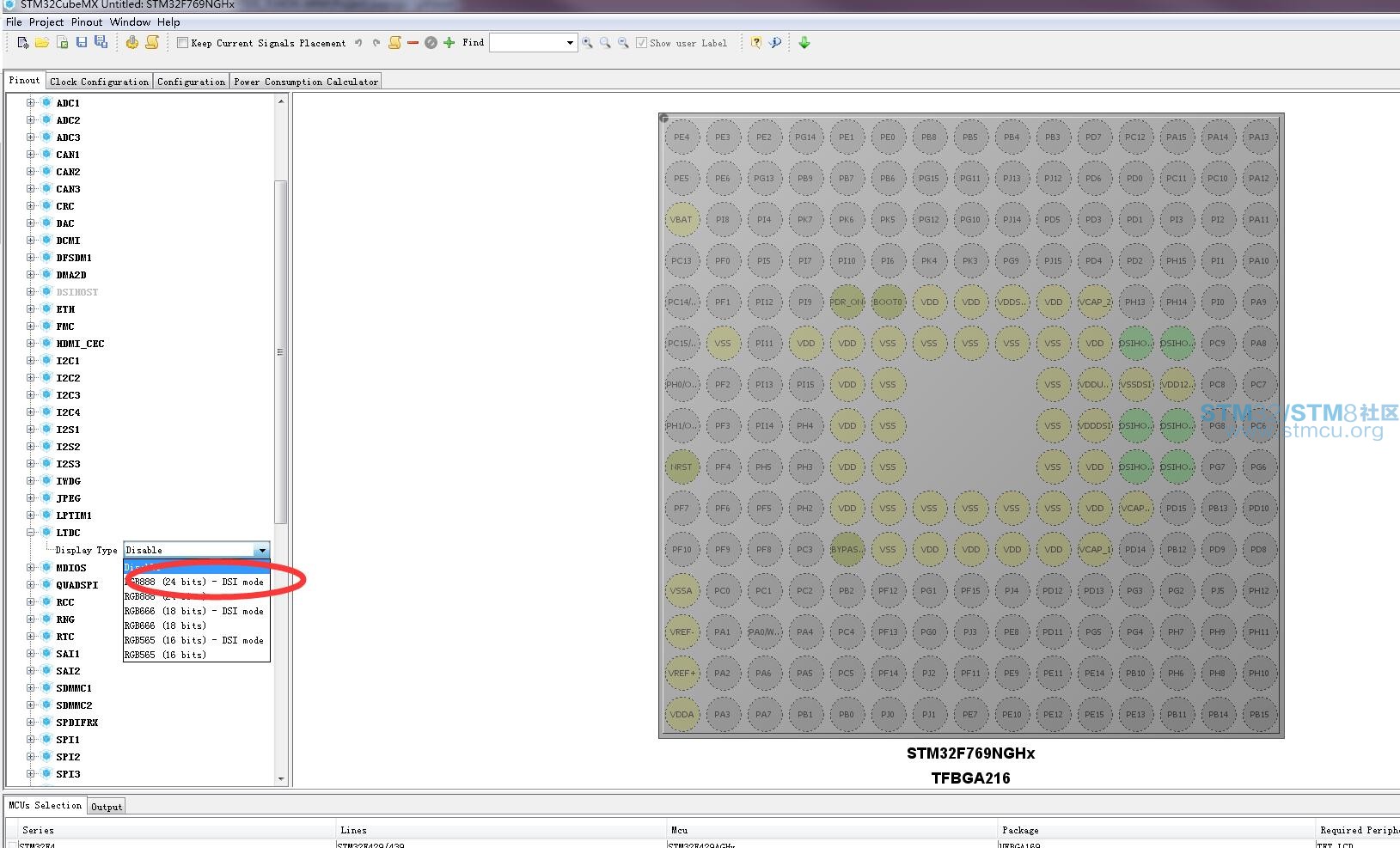Open the Project menu
Image resolution: width=1400 pixels, height=848 pixels.
pos(46,21)
